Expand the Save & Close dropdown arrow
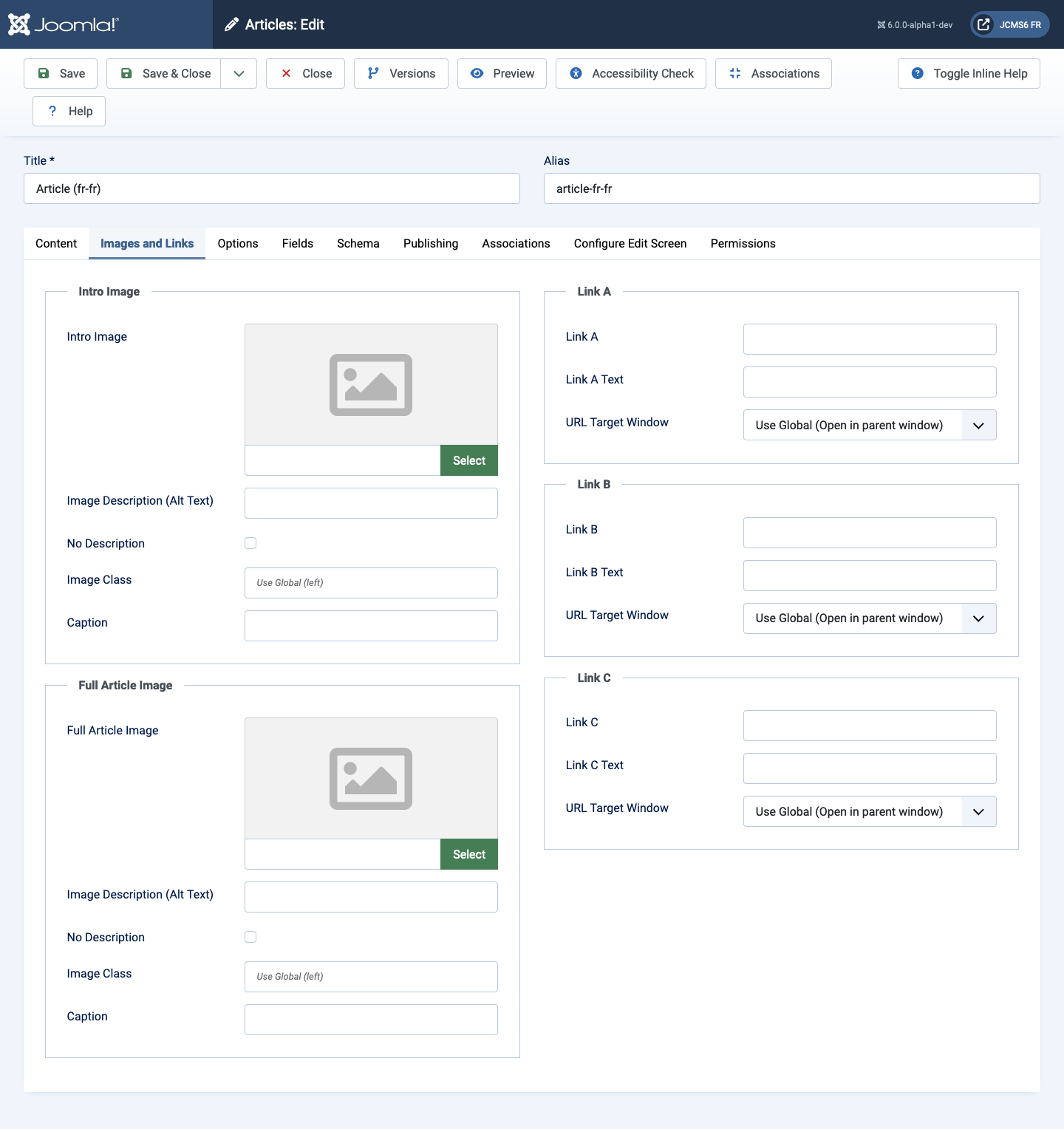1064x1129 pixels. [239, 73]
